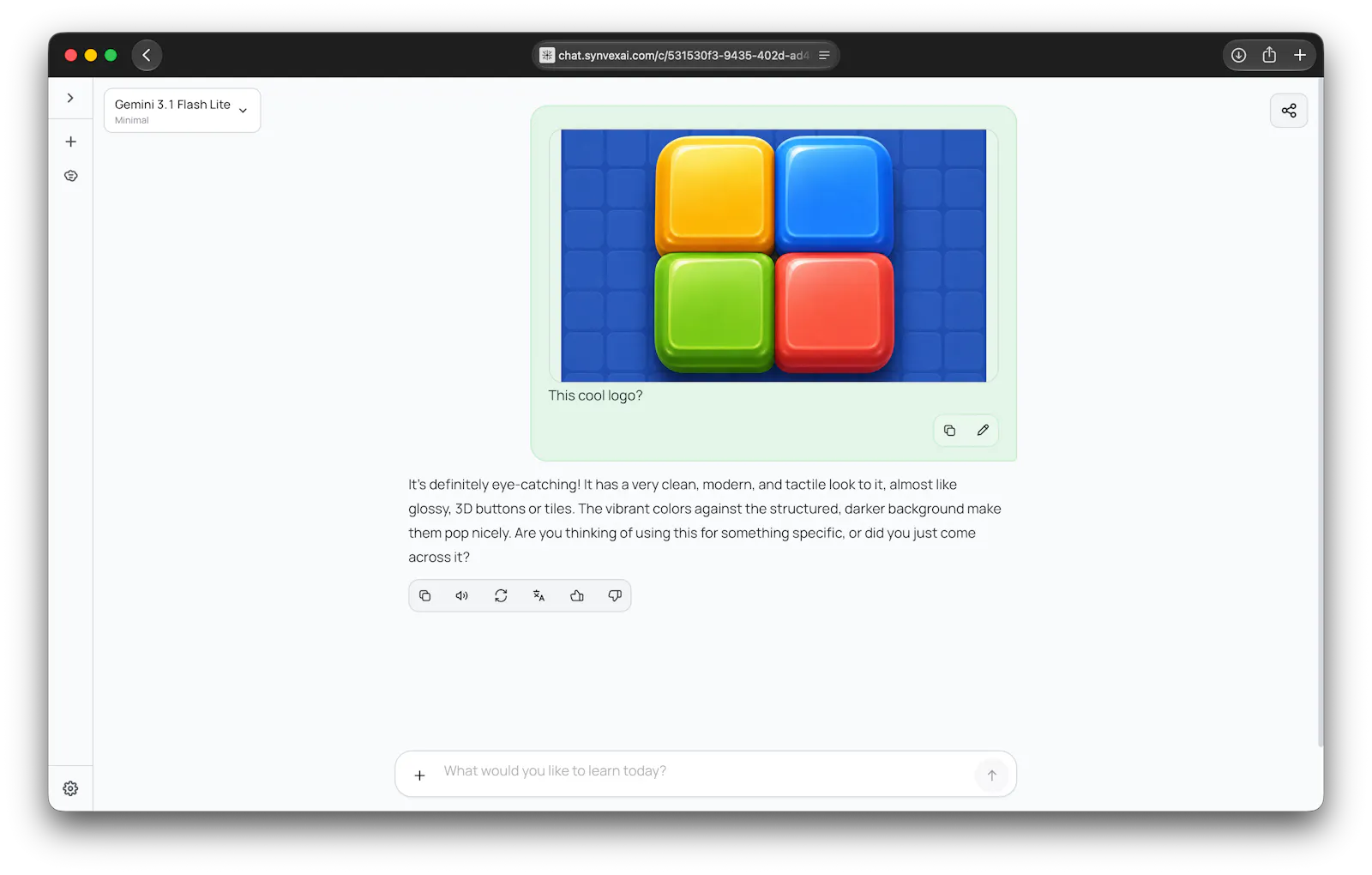
Task: Give the response a thumbs up
Action: tap(577, 595)
